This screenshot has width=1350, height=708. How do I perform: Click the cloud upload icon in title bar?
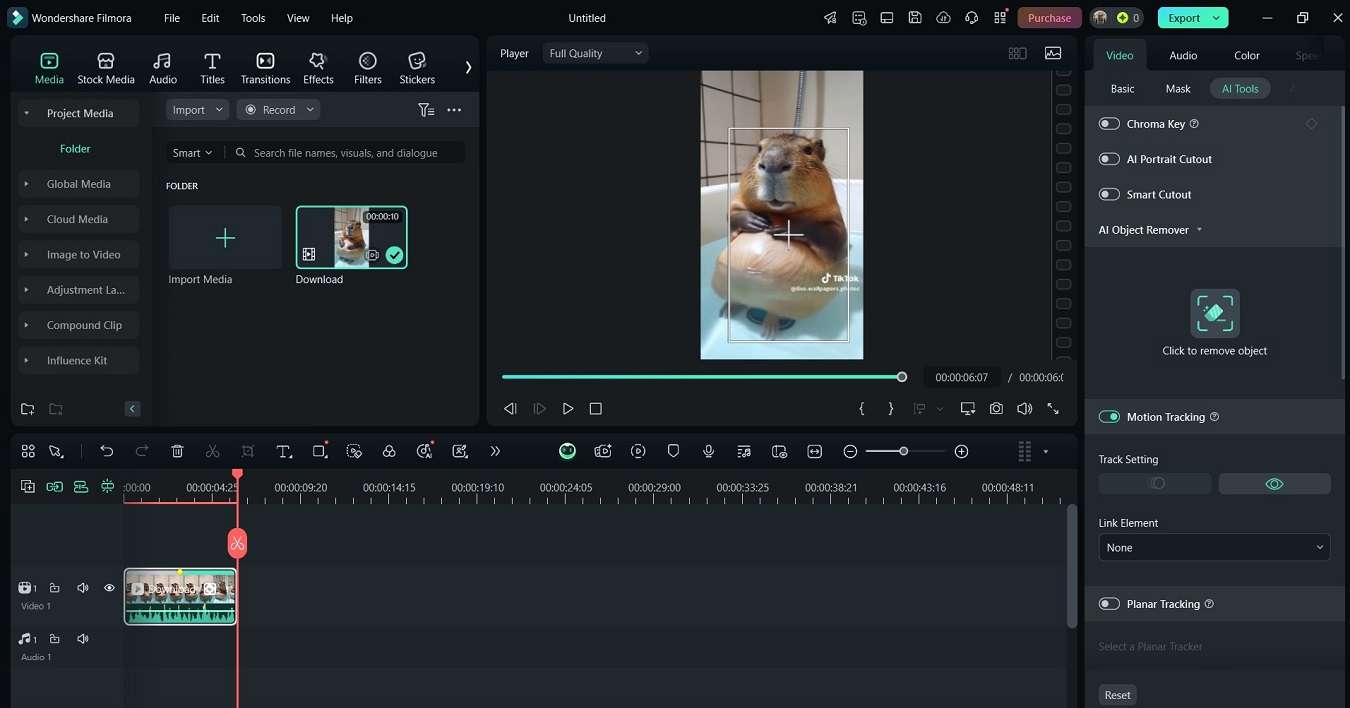[x=943, y=18]
